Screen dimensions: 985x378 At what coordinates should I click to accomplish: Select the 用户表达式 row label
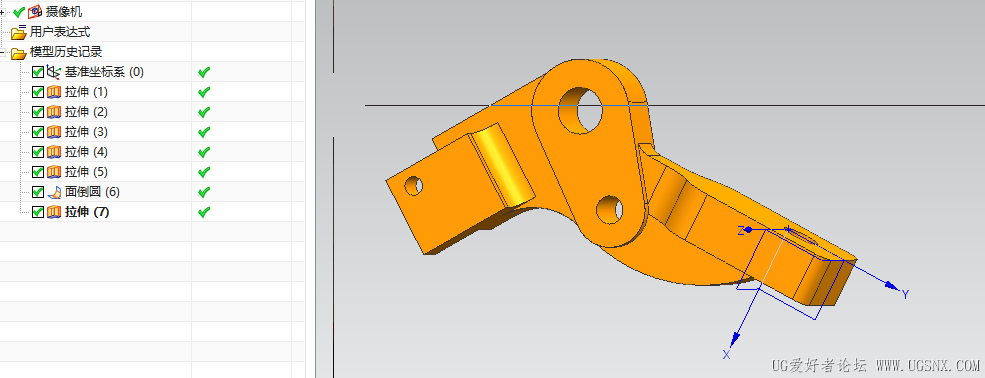(x=60, y=32)
